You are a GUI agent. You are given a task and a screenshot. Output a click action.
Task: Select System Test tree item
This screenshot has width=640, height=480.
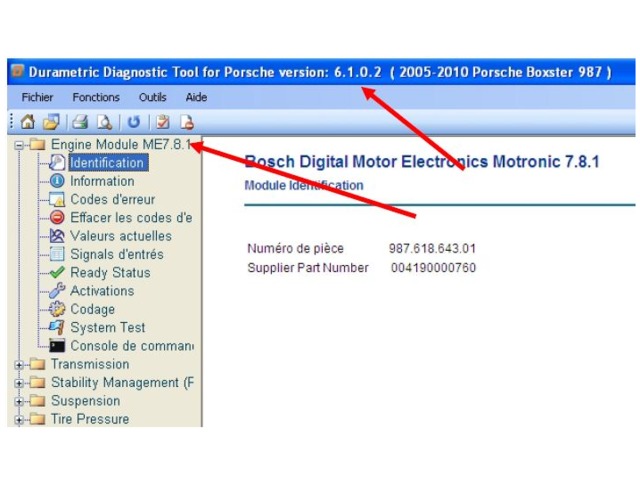pyautogui.click(x=108, y=327)
